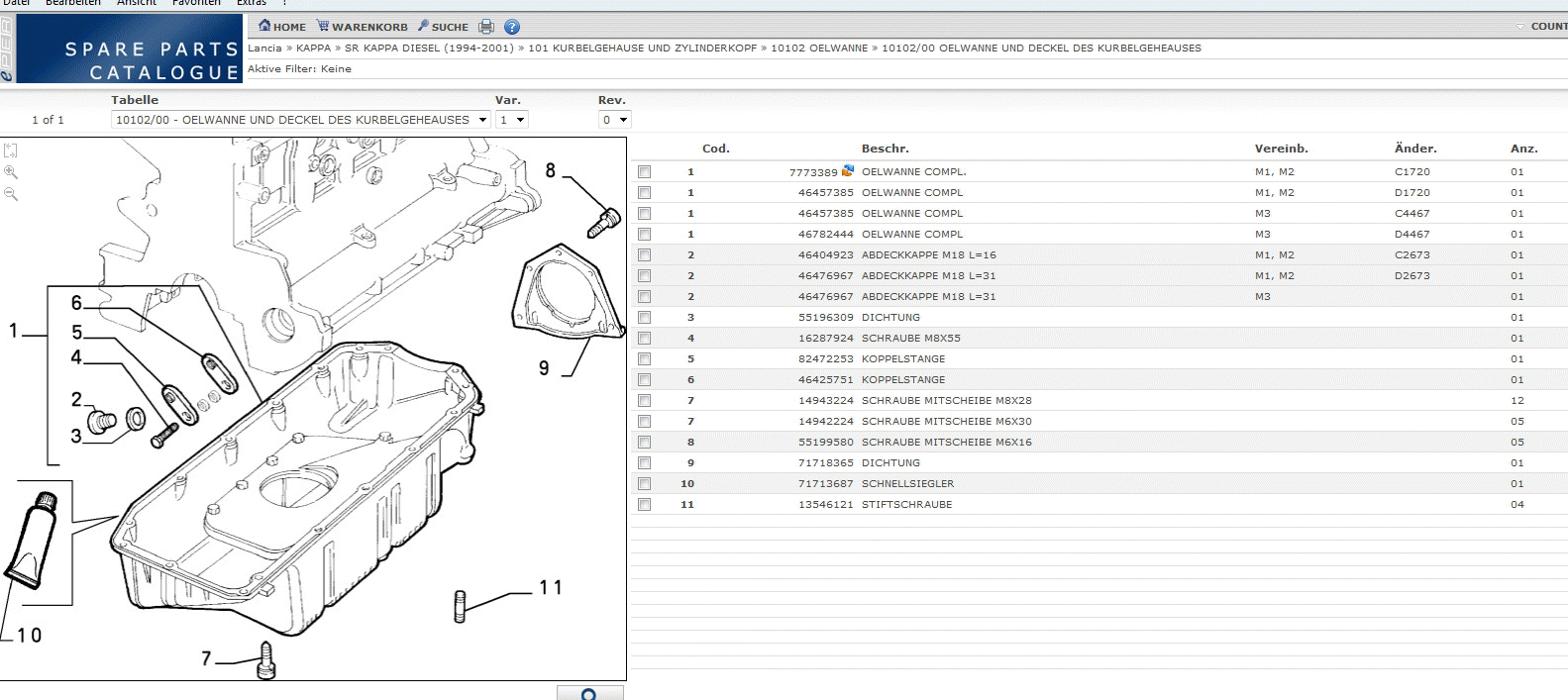Select callout number 10 by the sealant tube
This screenshot has width=1568, height=700.
click(x=30, y=636)
